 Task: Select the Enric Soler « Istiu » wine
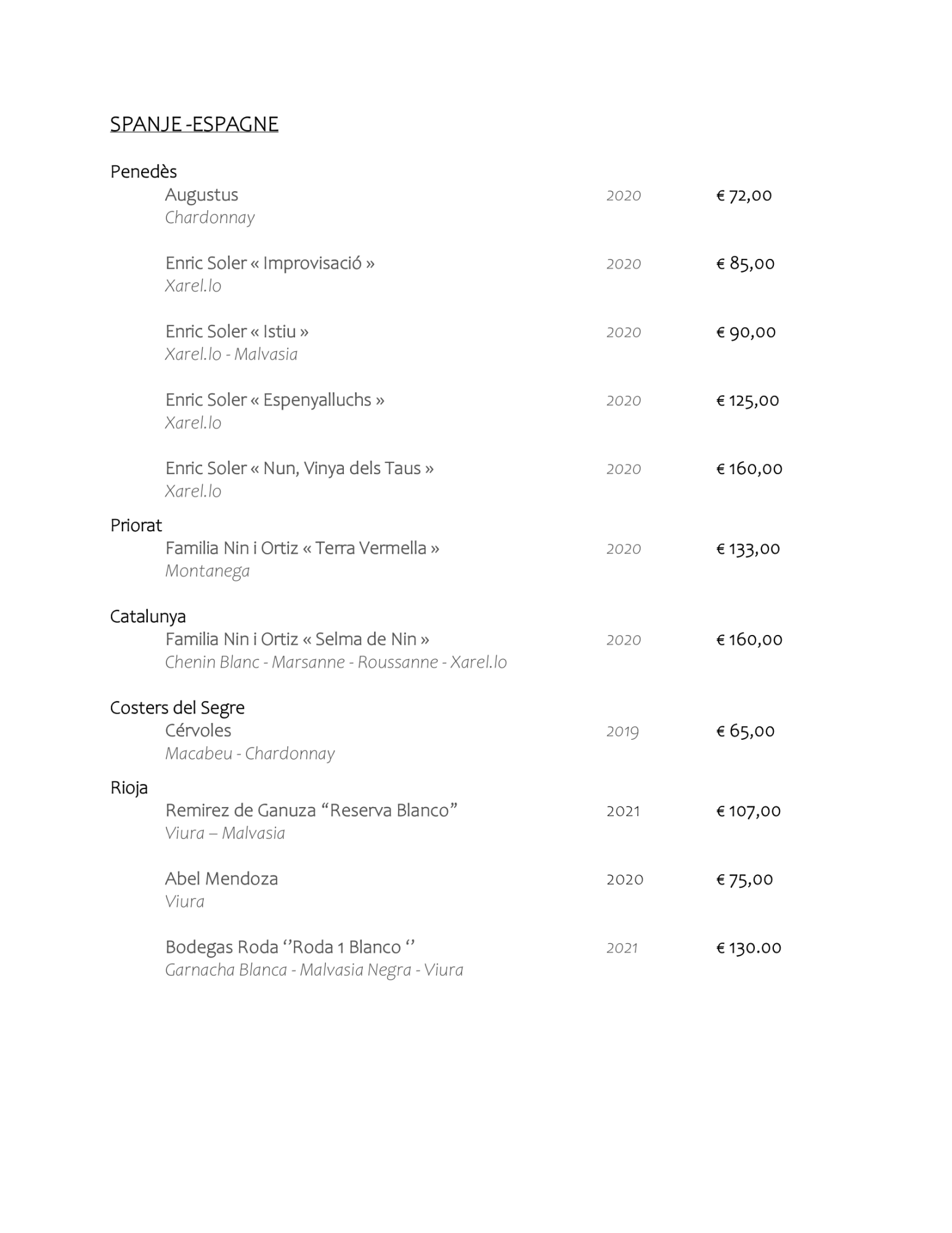click(237, 332)
